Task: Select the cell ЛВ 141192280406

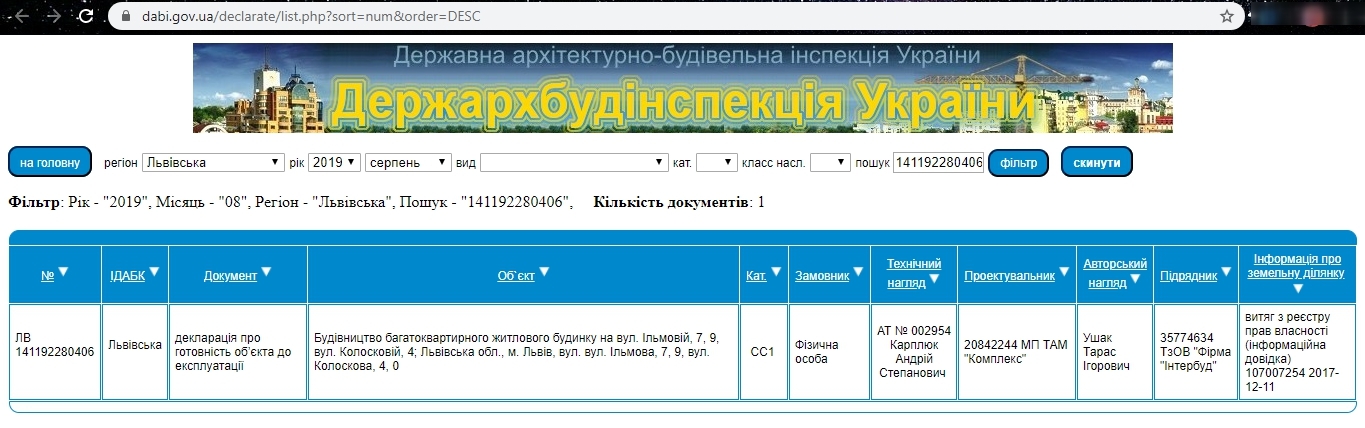Action: click(x=55, y=351)
